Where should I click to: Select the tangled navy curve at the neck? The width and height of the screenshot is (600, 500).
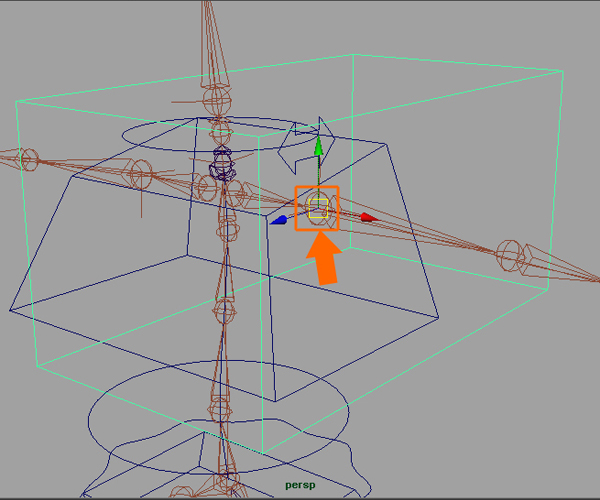point(222,164)
